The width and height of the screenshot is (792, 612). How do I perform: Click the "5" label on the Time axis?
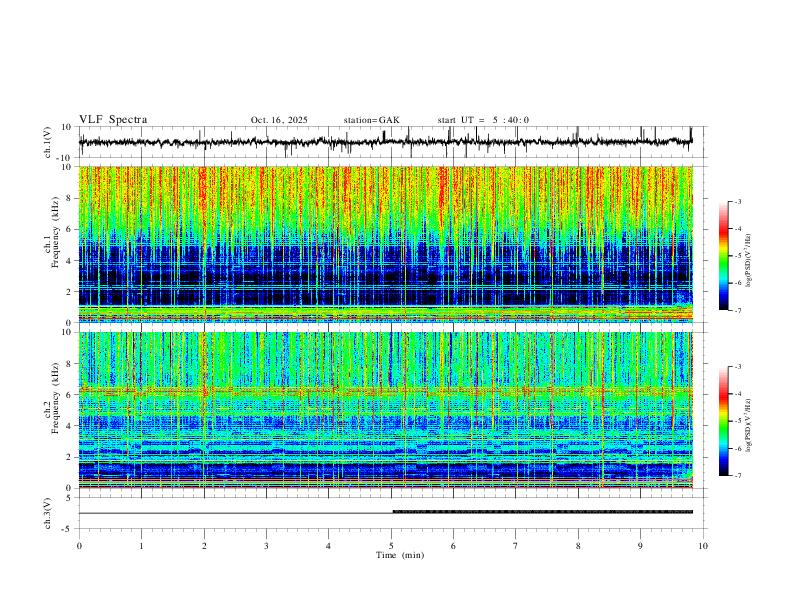391,546
